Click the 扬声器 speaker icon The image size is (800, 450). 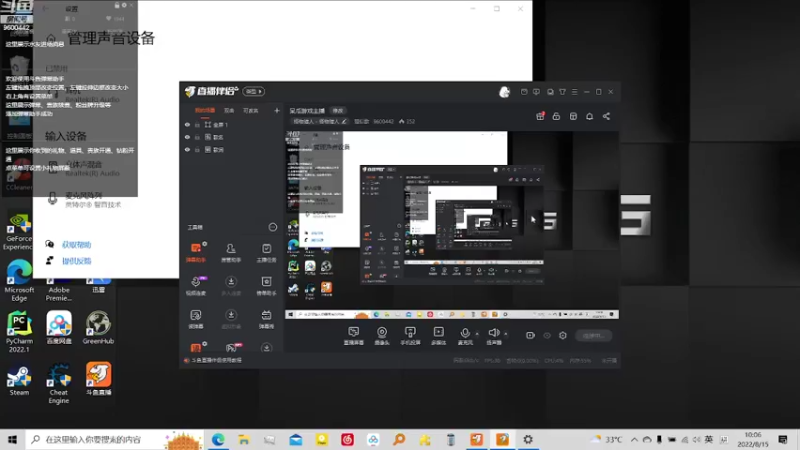pyautogui.click(x=493, y=333)
